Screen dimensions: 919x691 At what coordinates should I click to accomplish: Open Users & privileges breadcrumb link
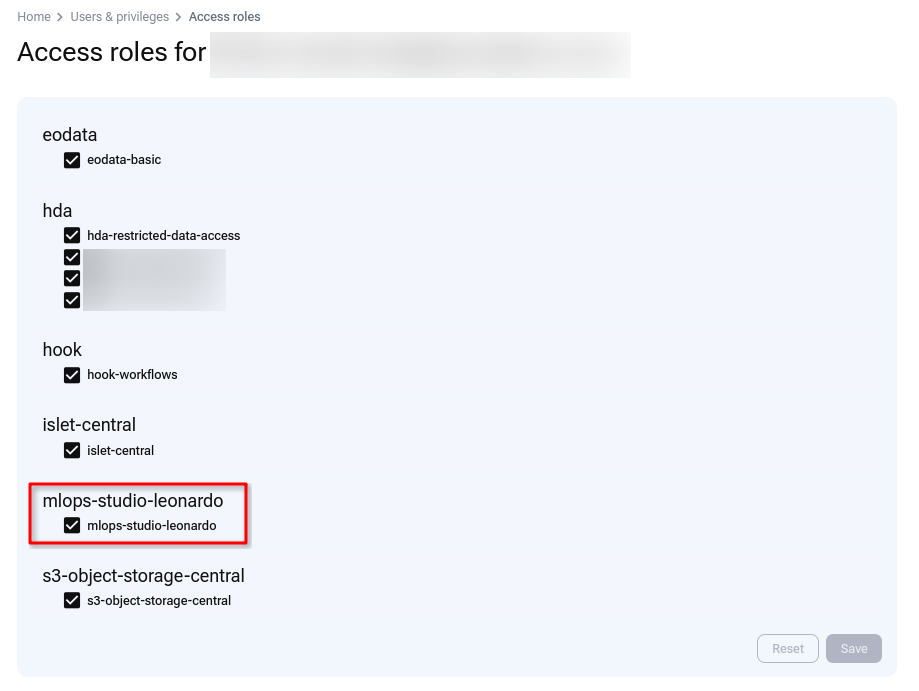click(x=120, y=17)
